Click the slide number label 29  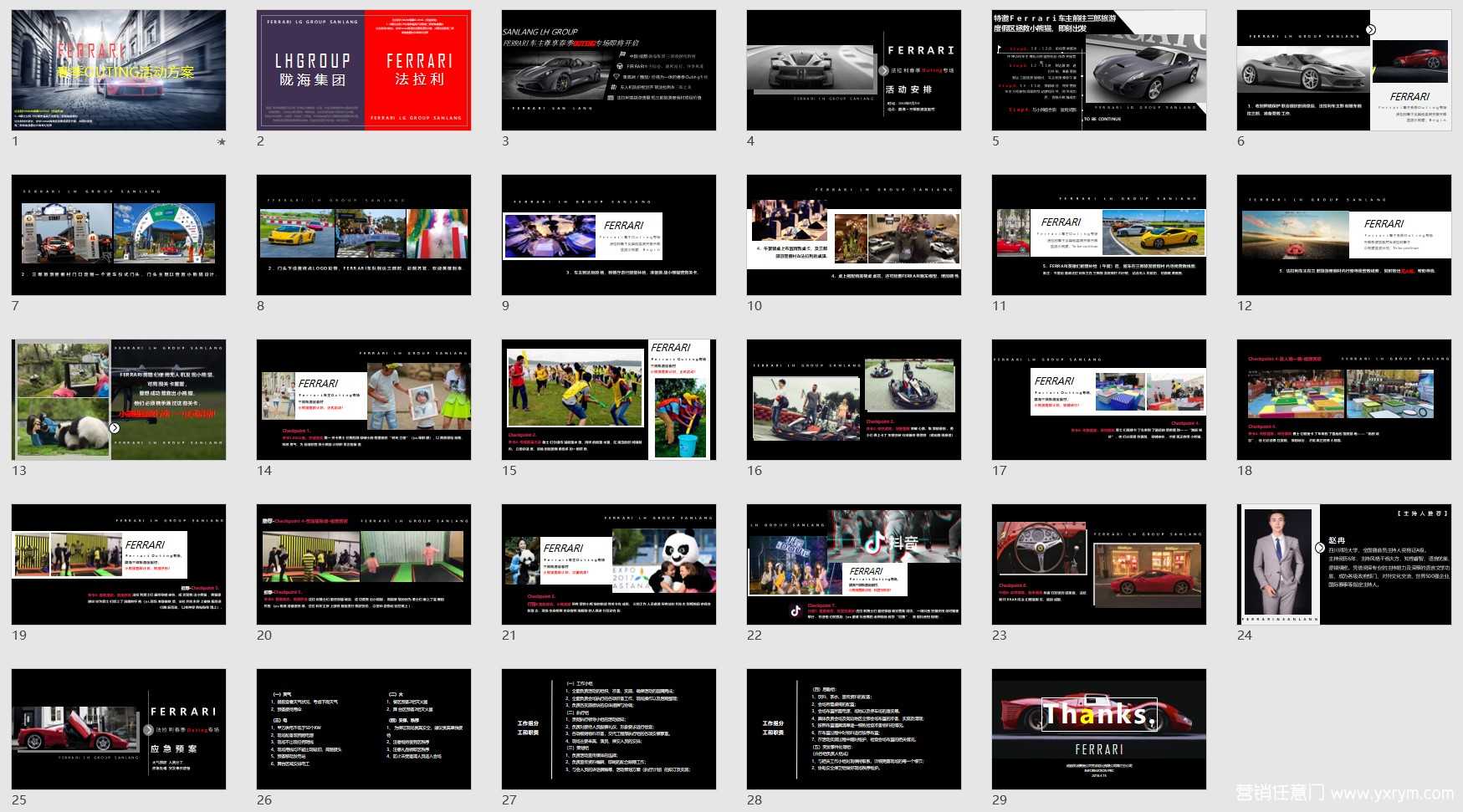point(1000,800)
